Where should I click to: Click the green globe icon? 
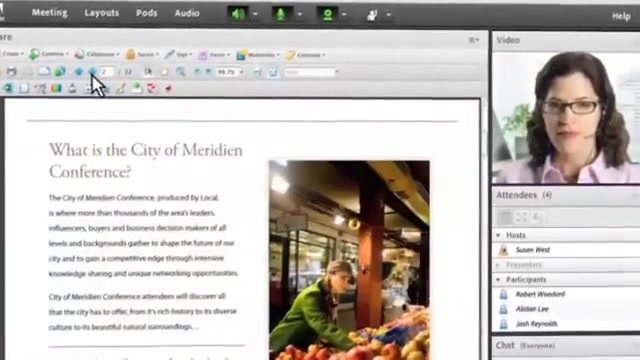point(60,72)
